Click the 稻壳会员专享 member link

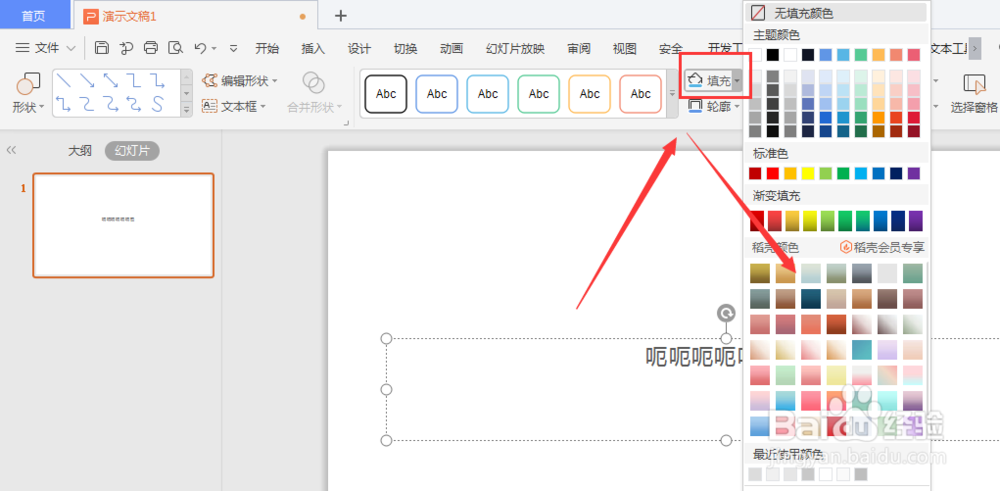pyautogui.click(x=883, y=247)
